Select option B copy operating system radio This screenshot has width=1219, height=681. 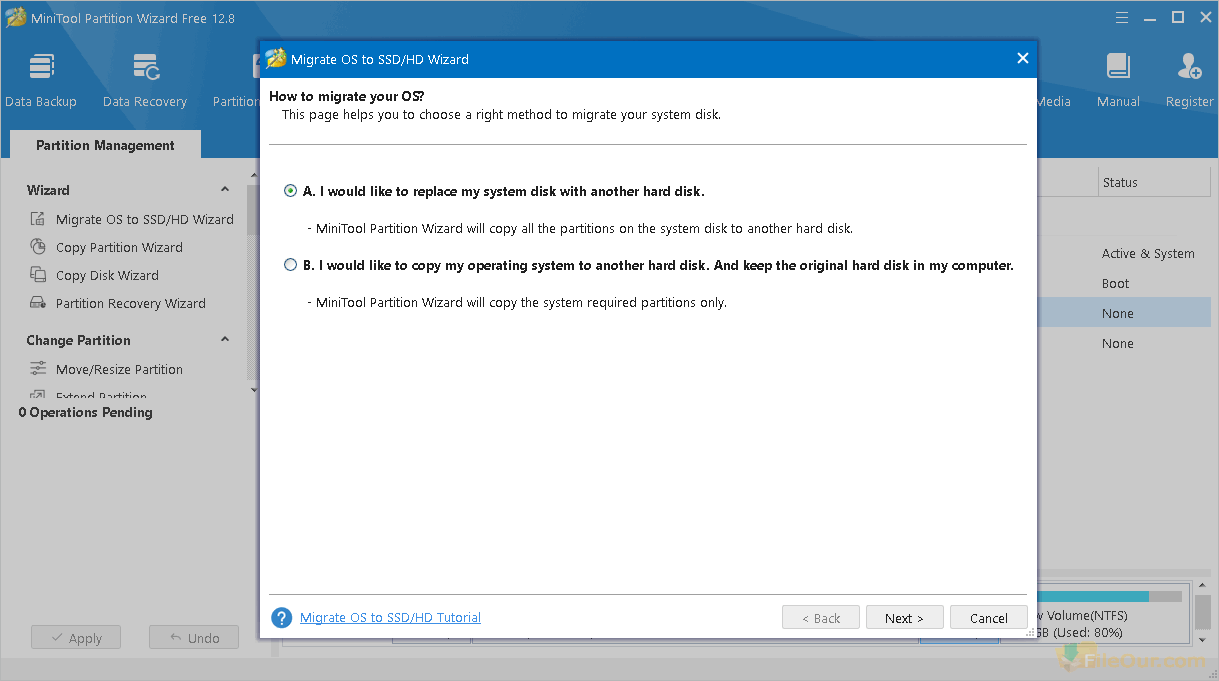(x=291, y=265)
